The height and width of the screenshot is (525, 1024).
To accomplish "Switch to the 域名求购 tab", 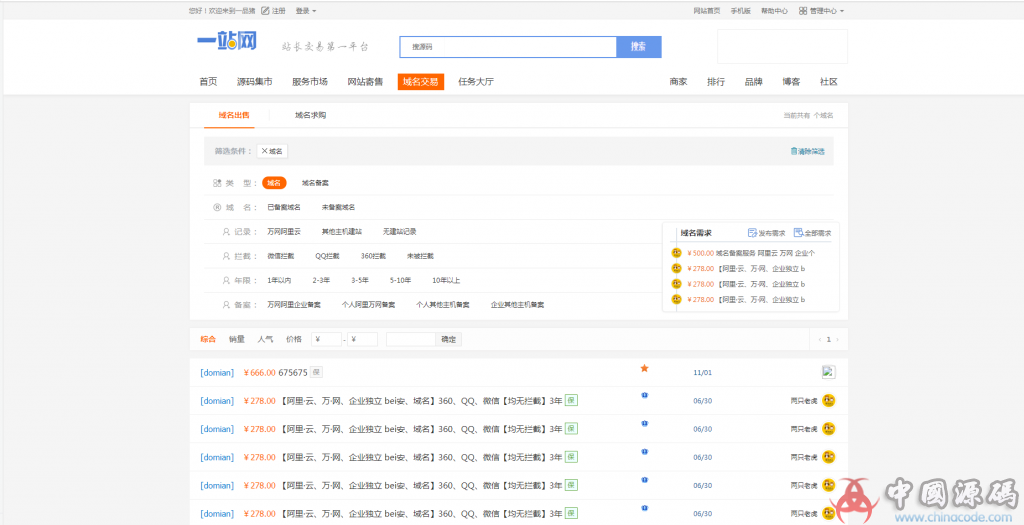I will [310, 115].
